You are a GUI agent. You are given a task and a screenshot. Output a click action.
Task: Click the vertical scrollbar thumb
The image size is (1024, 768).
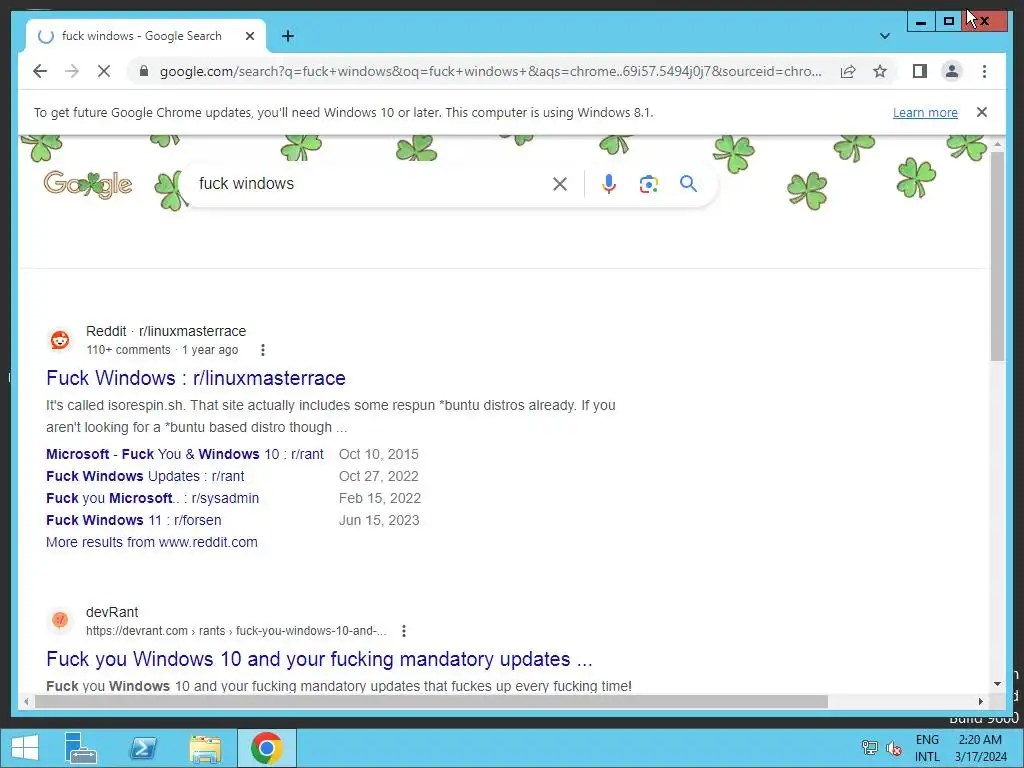pos(997,256)
